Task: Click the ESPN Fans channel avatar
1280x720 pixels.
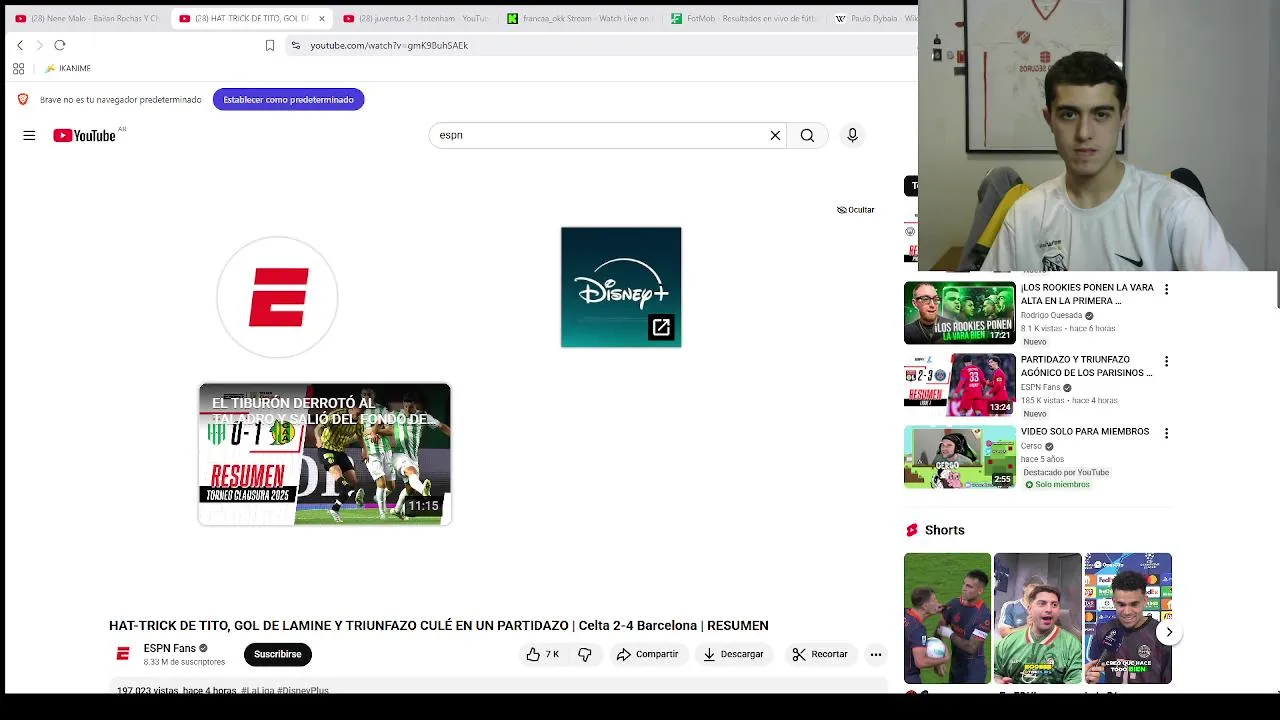Action: [123, 654]
